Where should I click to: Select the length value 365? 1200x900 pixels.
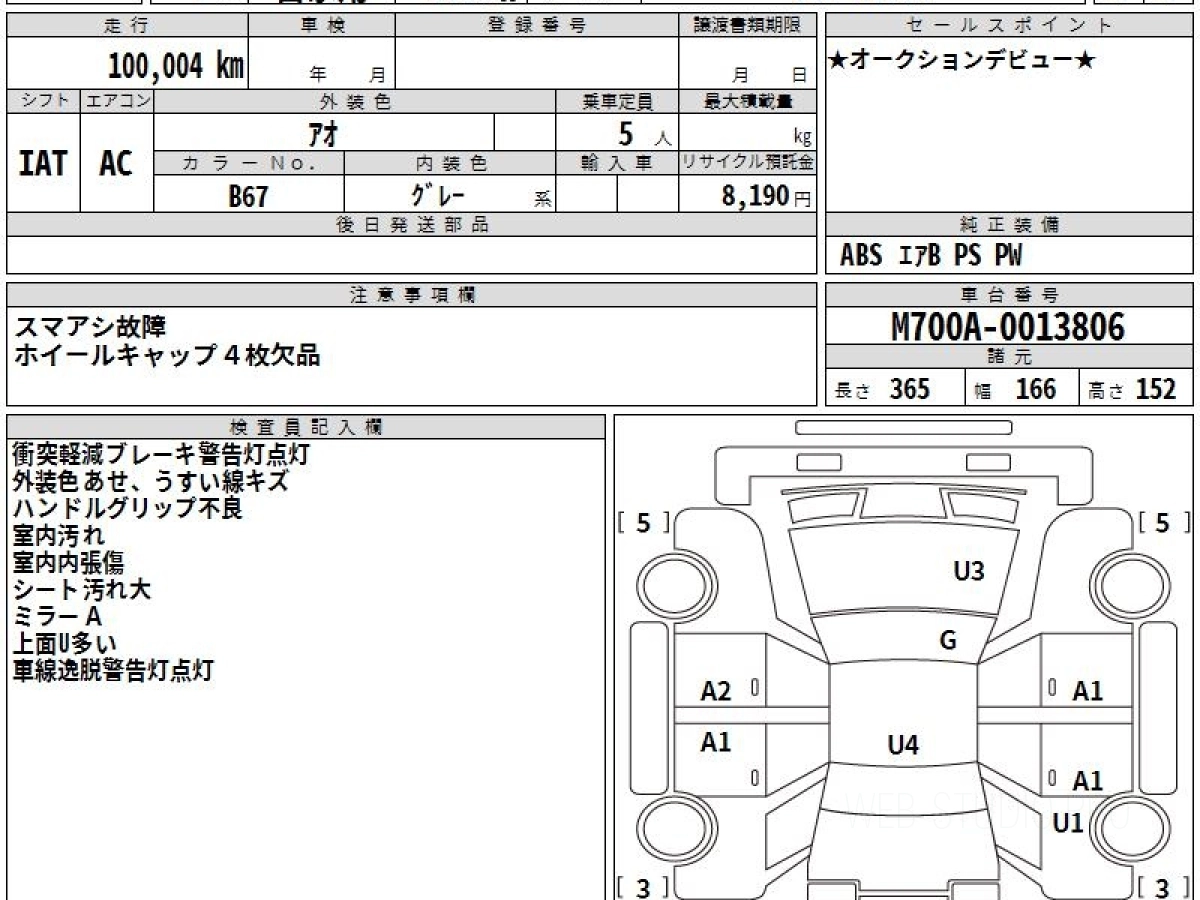910,389
